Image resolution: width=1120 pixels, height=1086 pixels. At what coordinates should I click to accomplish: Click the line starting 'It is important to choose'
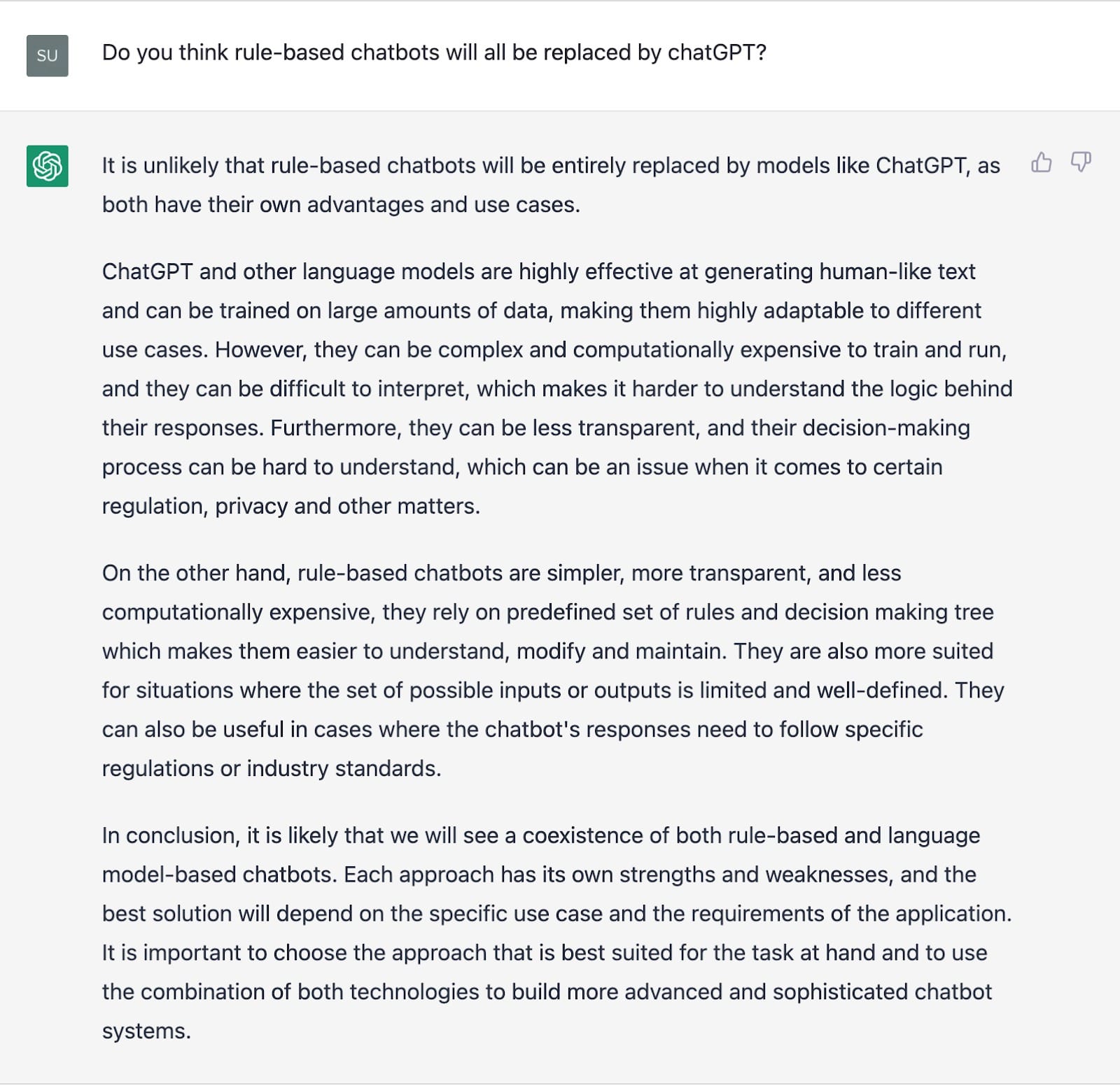(x=545, y=953)
